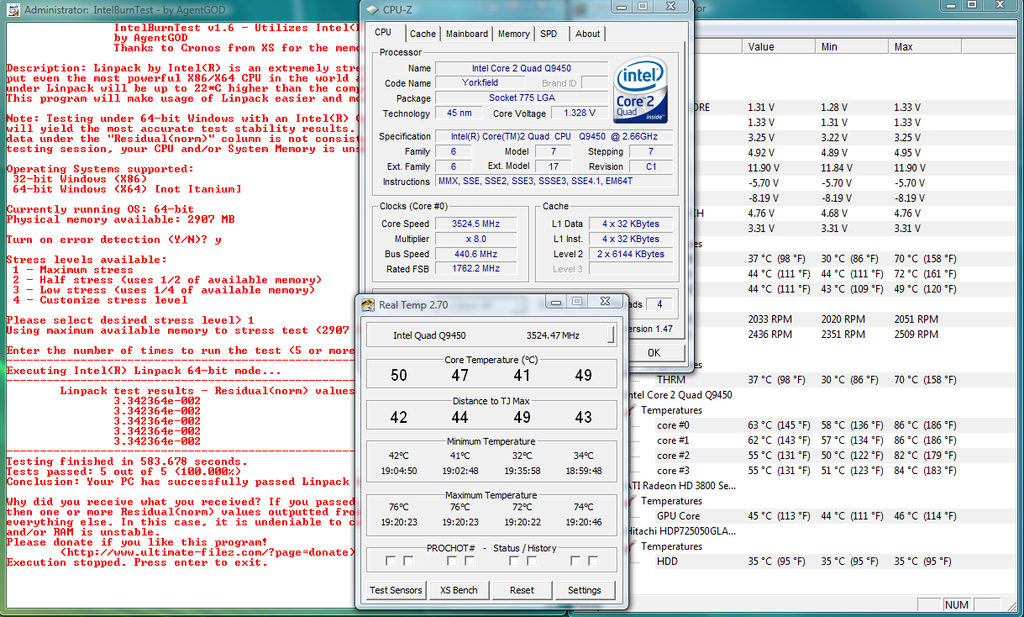The height and width of the screenshot is (617, 1024).
Task: Click the OK button in CPU-Z
Action: (x=654, y=353)
